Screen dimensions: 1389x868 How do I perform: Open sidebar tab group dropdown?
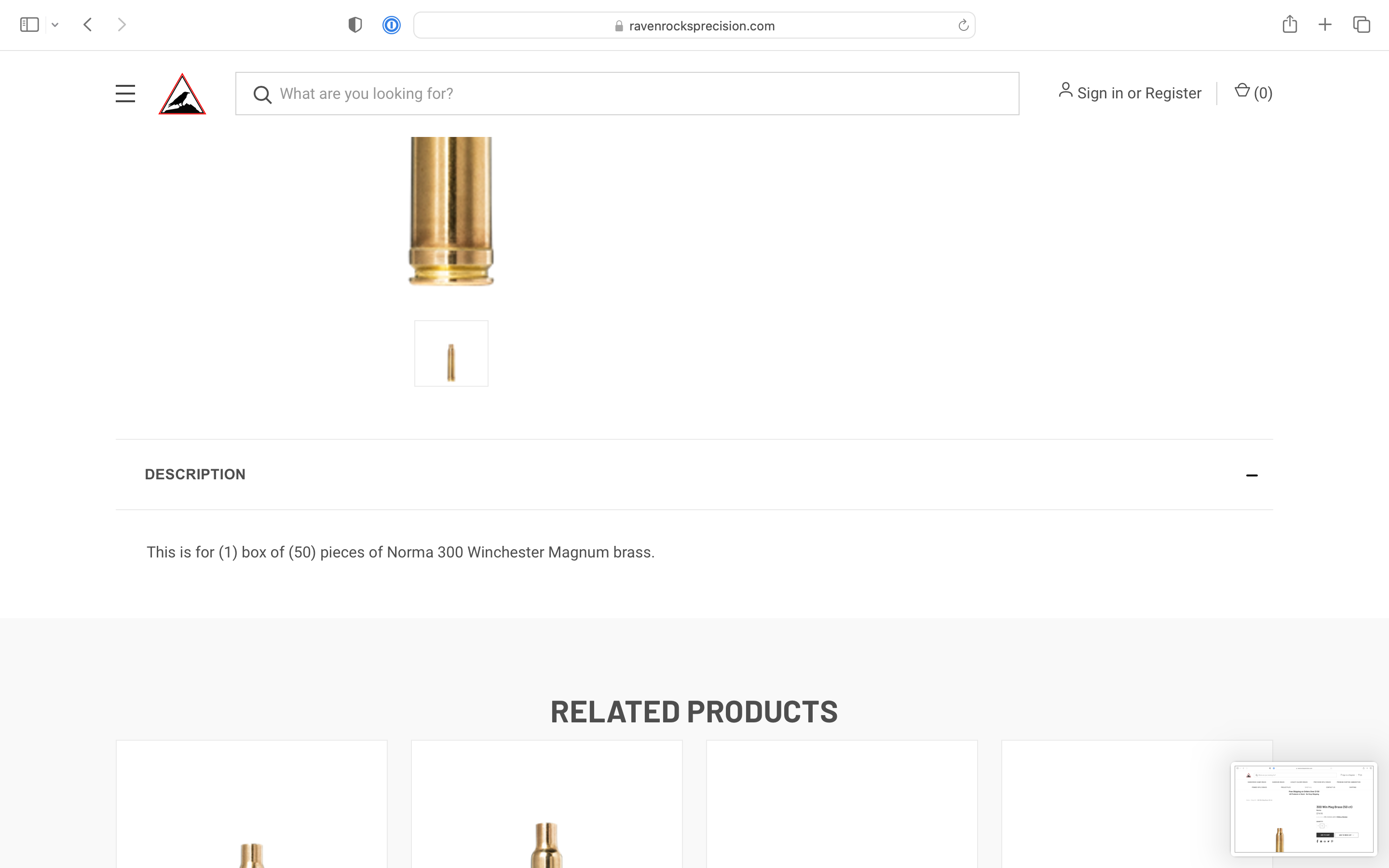[55, 25]
